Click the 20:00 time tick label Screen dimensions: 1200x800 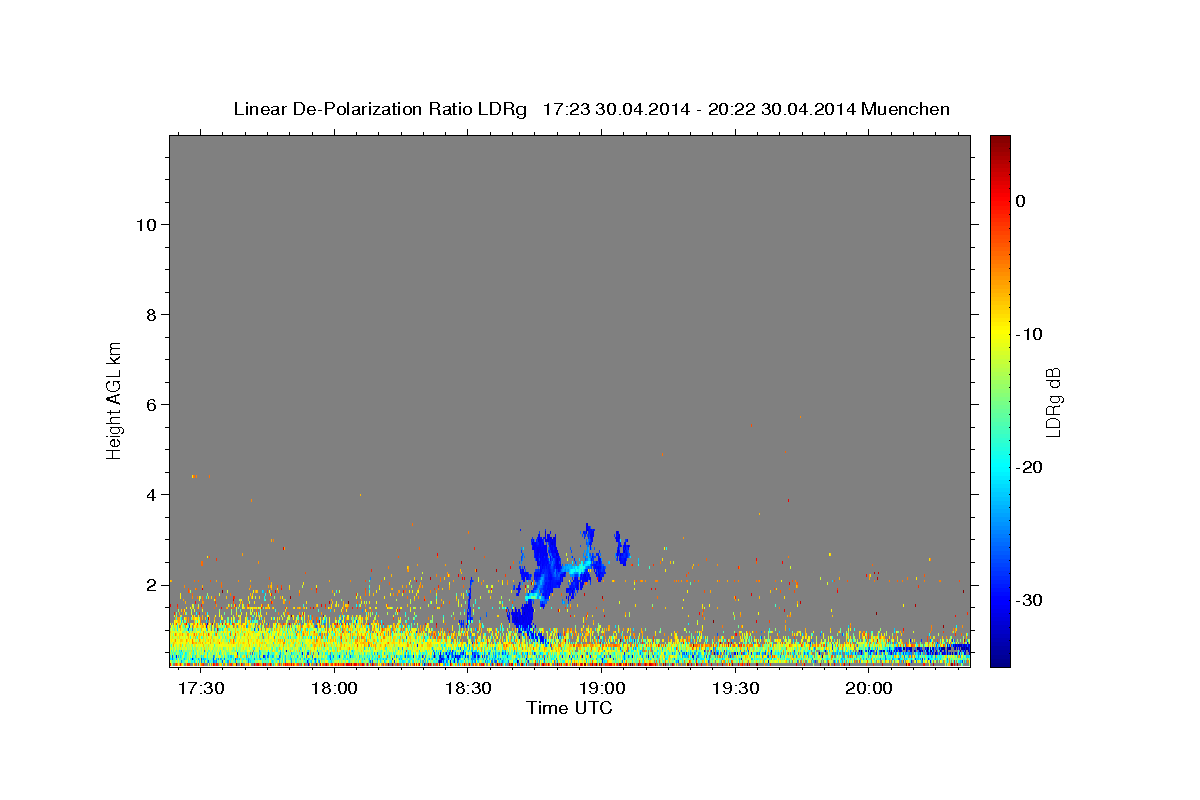coord(869,689)
